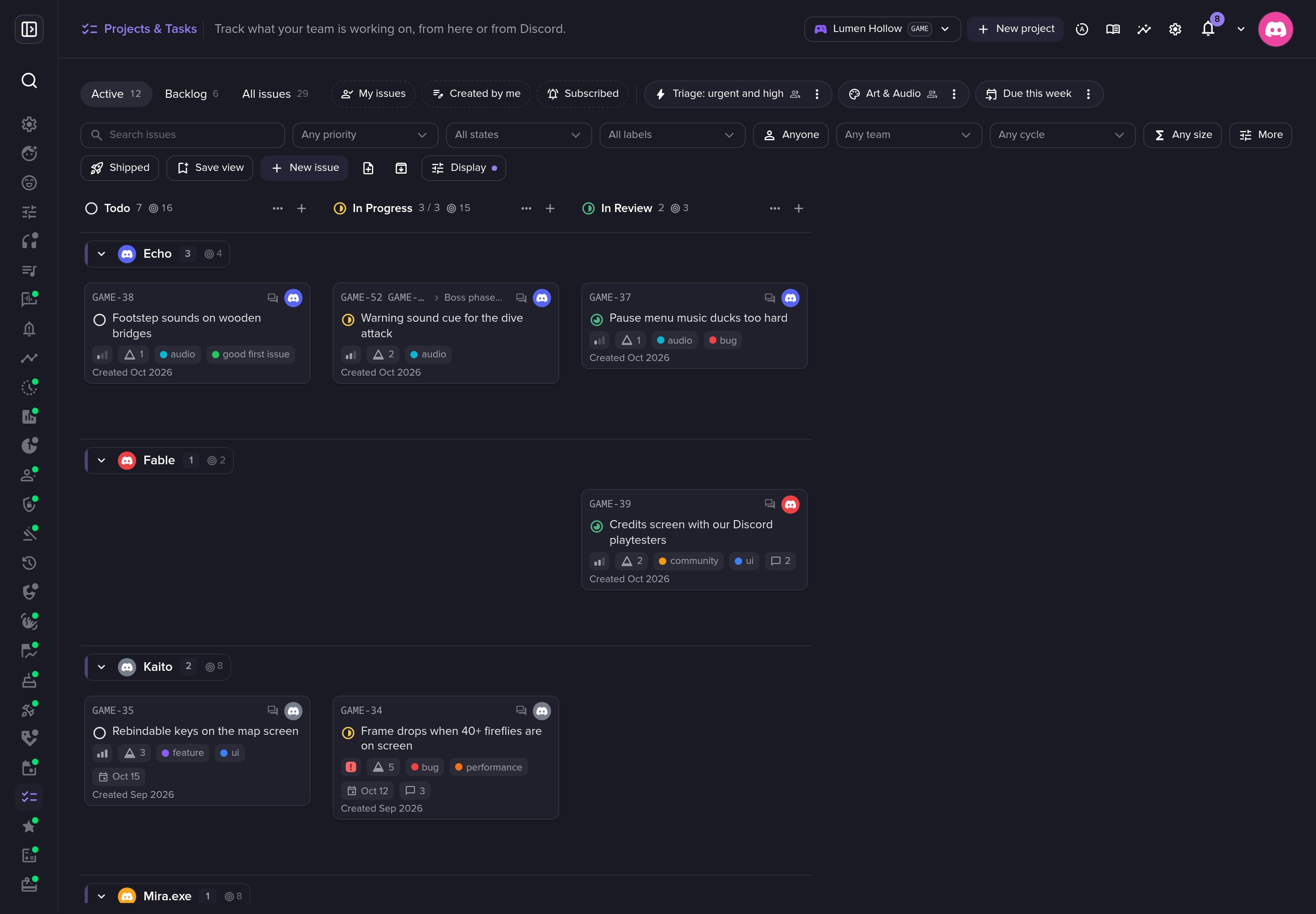Screen dimensions: 1316x914
Task: Toggle the Subscribed filter chip
Action: coord(583,94)
